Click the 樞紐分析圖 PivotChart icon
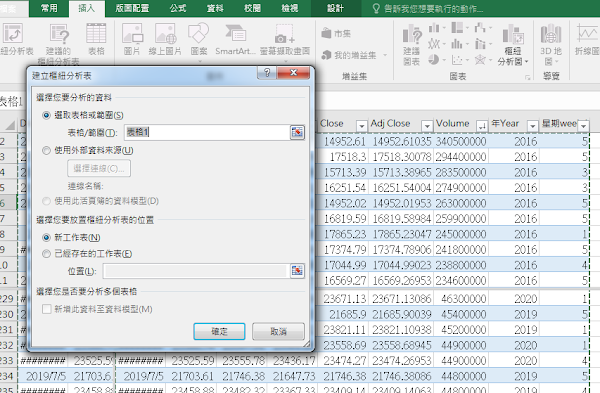Image resolution: width=600 pixels, height=393 pixels. (513, 34)
